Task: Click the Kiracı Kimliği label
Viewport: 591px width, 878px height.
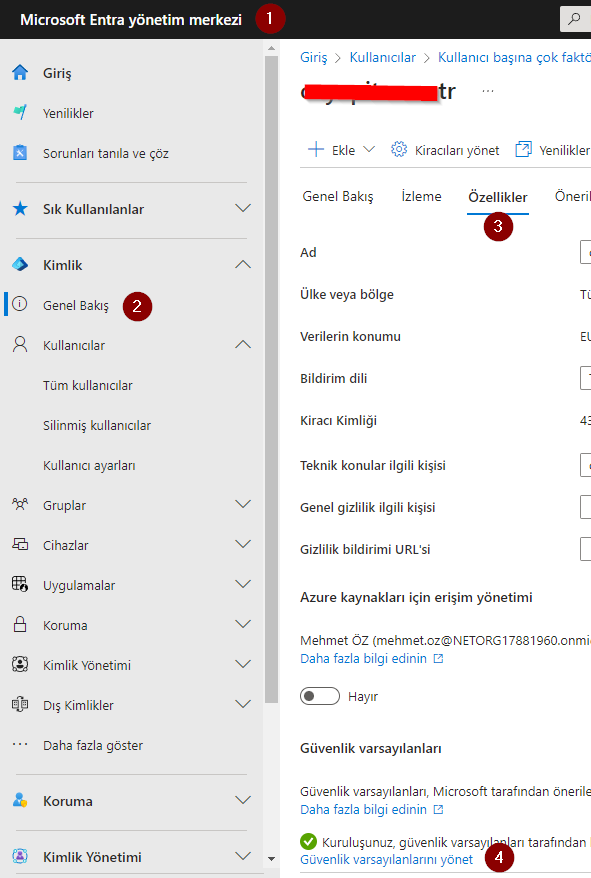Action: (338, 421)
